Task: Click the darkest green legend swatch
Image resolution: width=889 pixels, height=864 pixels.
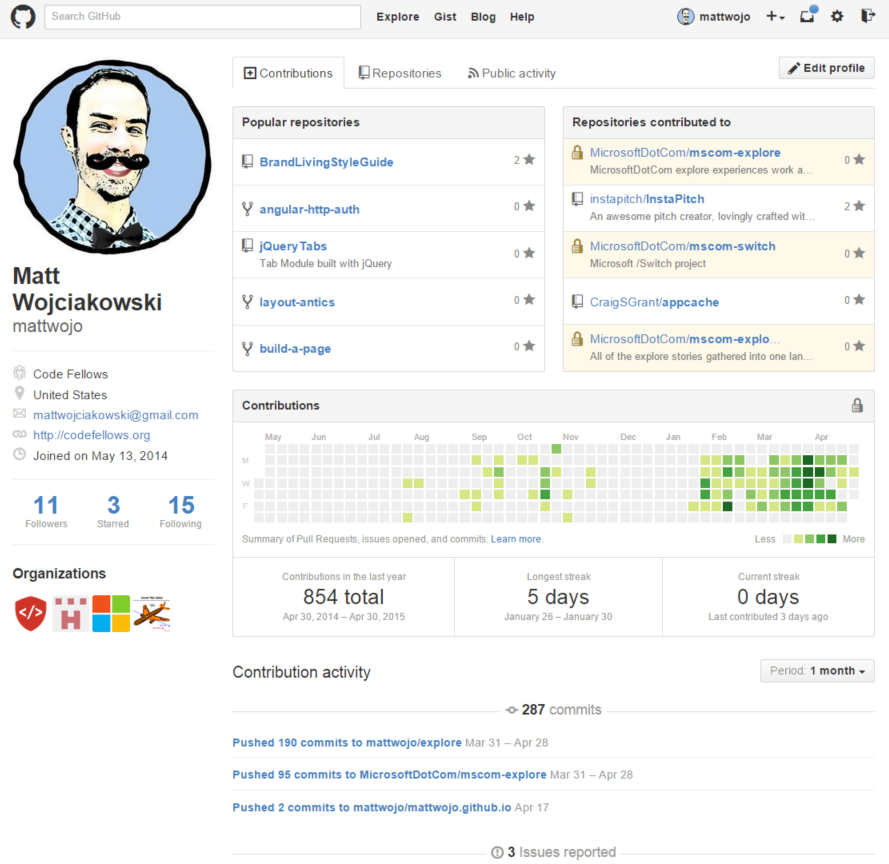Action: (x=832, y=539)
